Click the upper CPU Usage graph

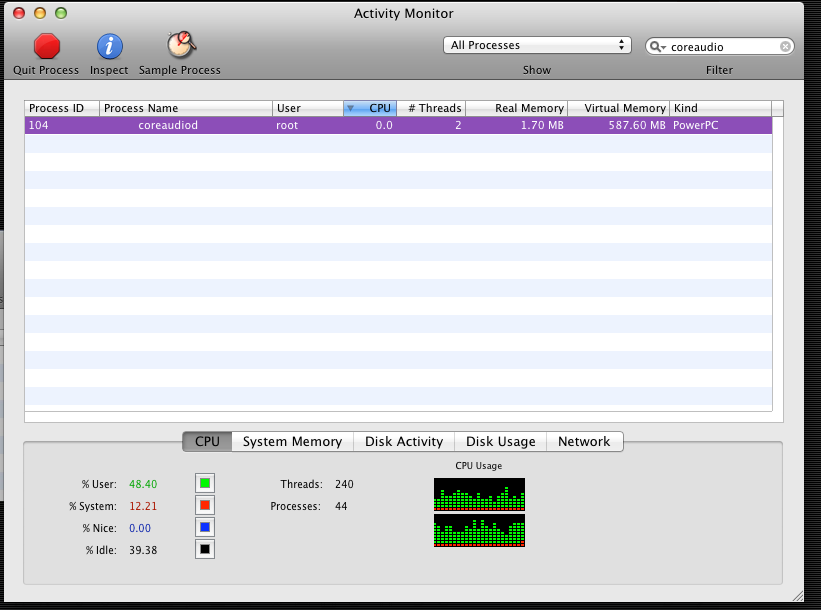pyautogui.click(x=479, y=494)
